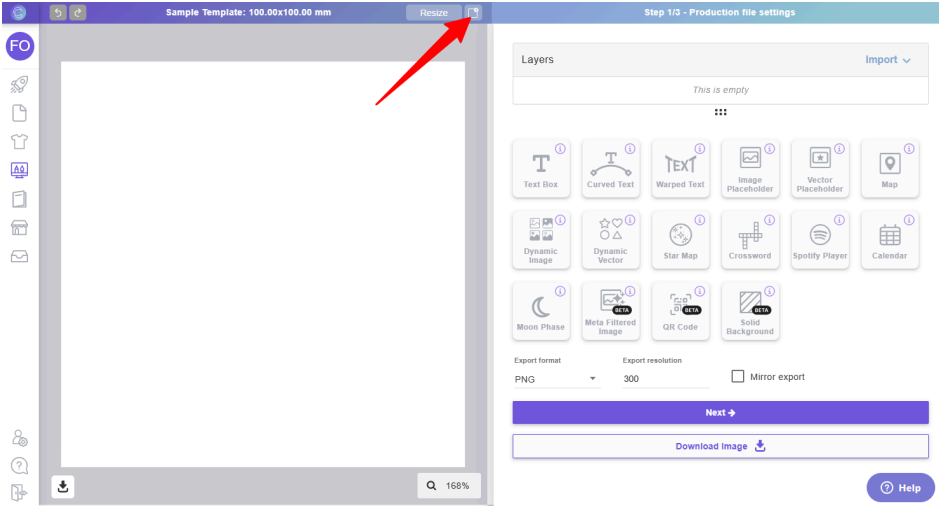This screenshot has height=509, width=941.
Task: Click the layers panel drag handle dots
Action: click(720, 112)
